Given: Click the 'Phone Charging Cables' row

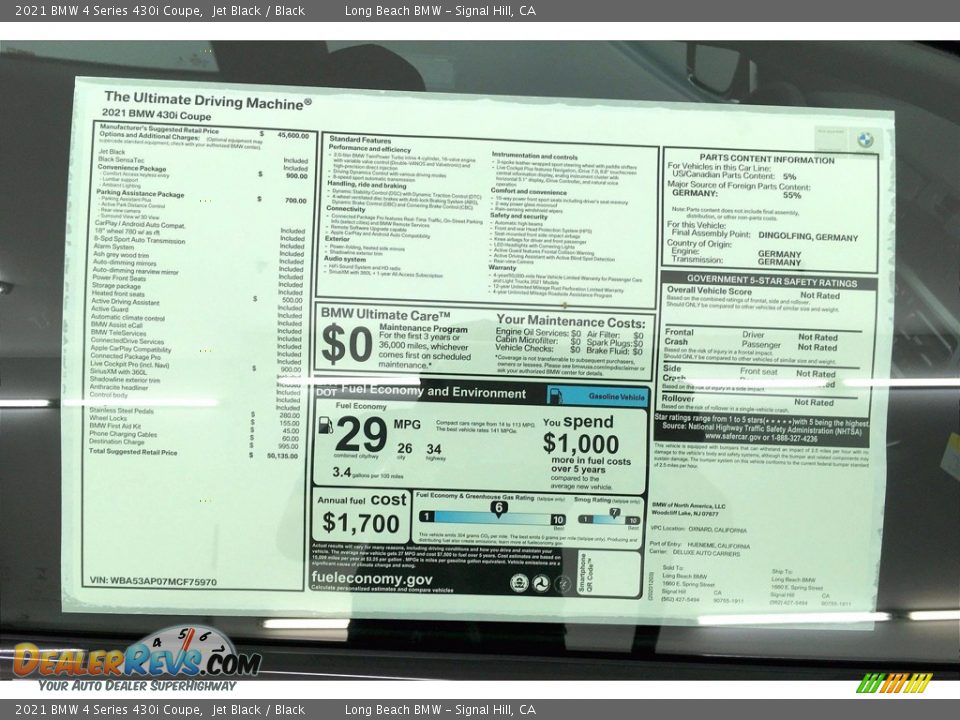Looking at the screenshot, I should point(123,434).
